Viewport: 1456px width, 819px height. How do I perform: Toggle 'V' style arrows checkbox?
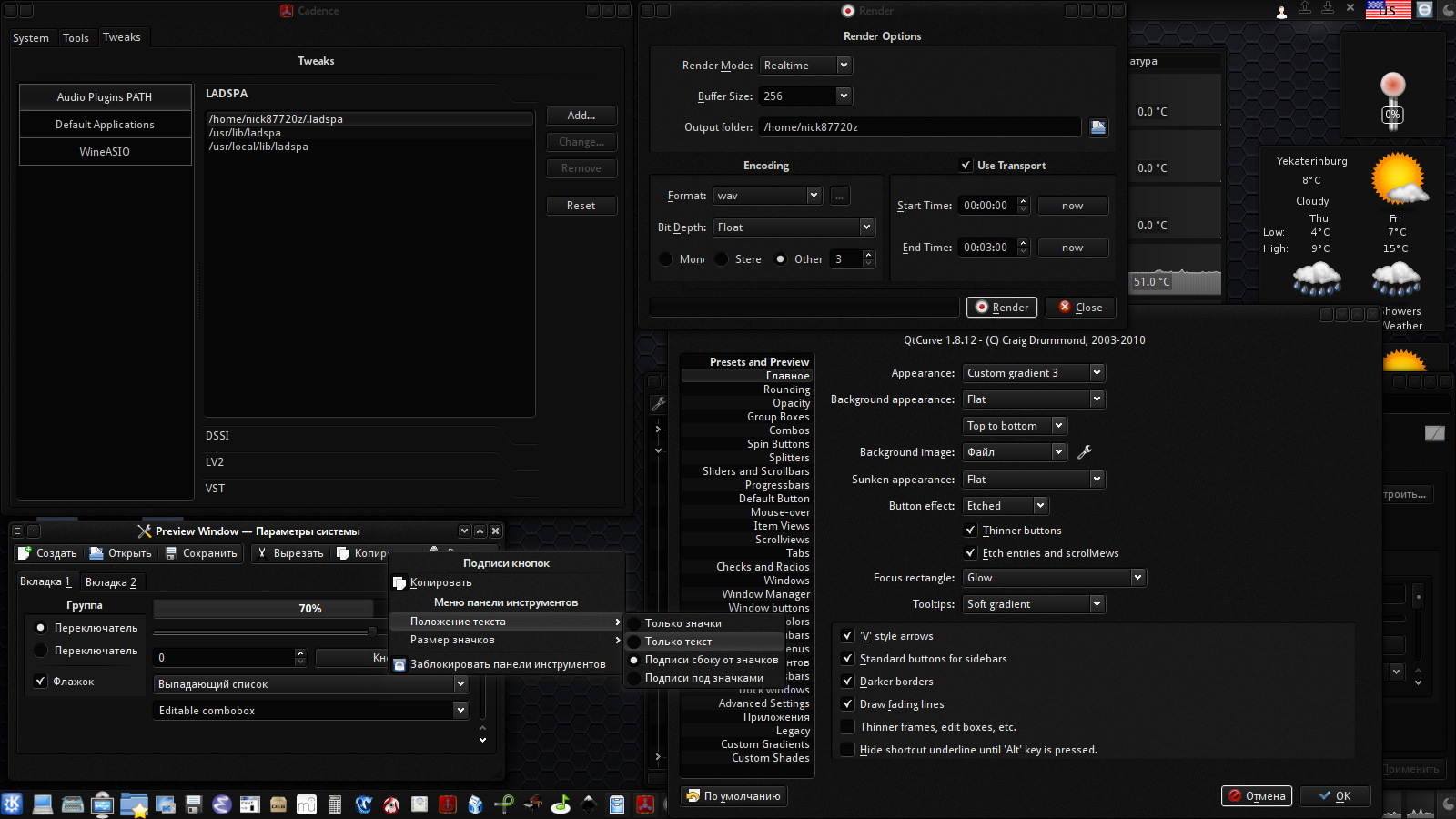(848, 636)
